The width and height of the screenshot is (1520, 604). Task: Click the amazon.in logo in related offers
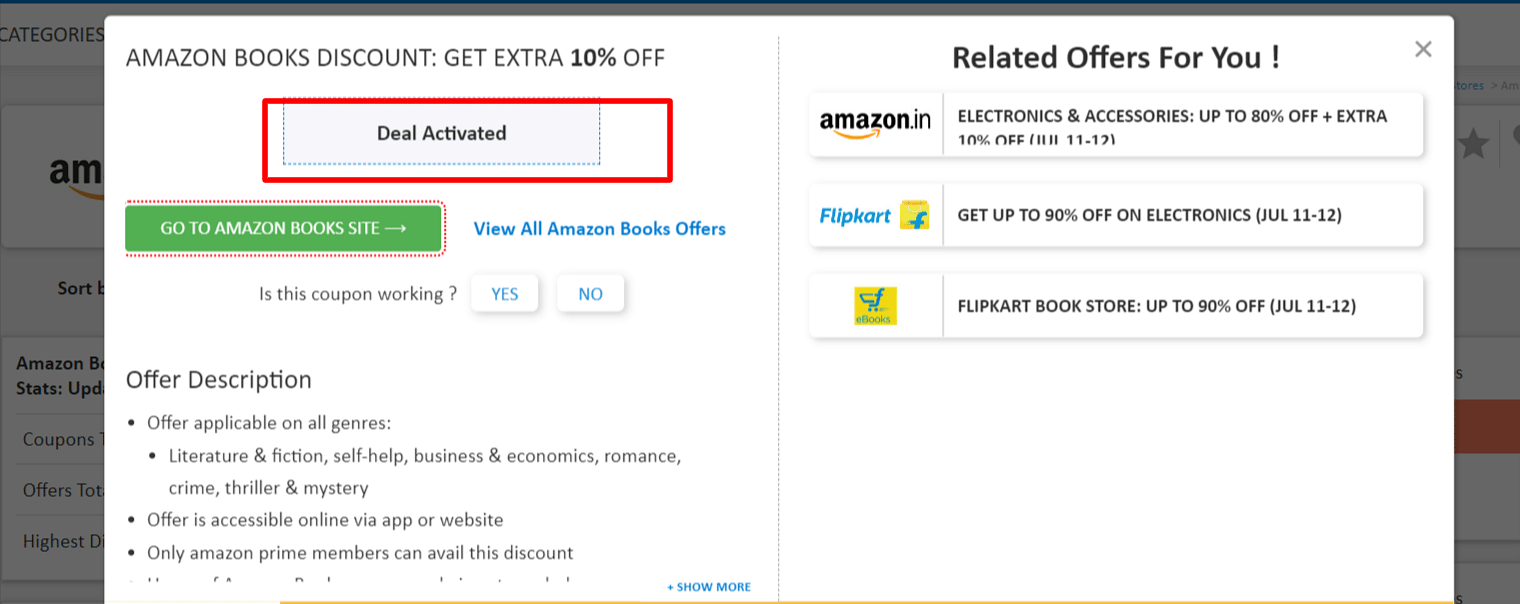pos(875,124)
